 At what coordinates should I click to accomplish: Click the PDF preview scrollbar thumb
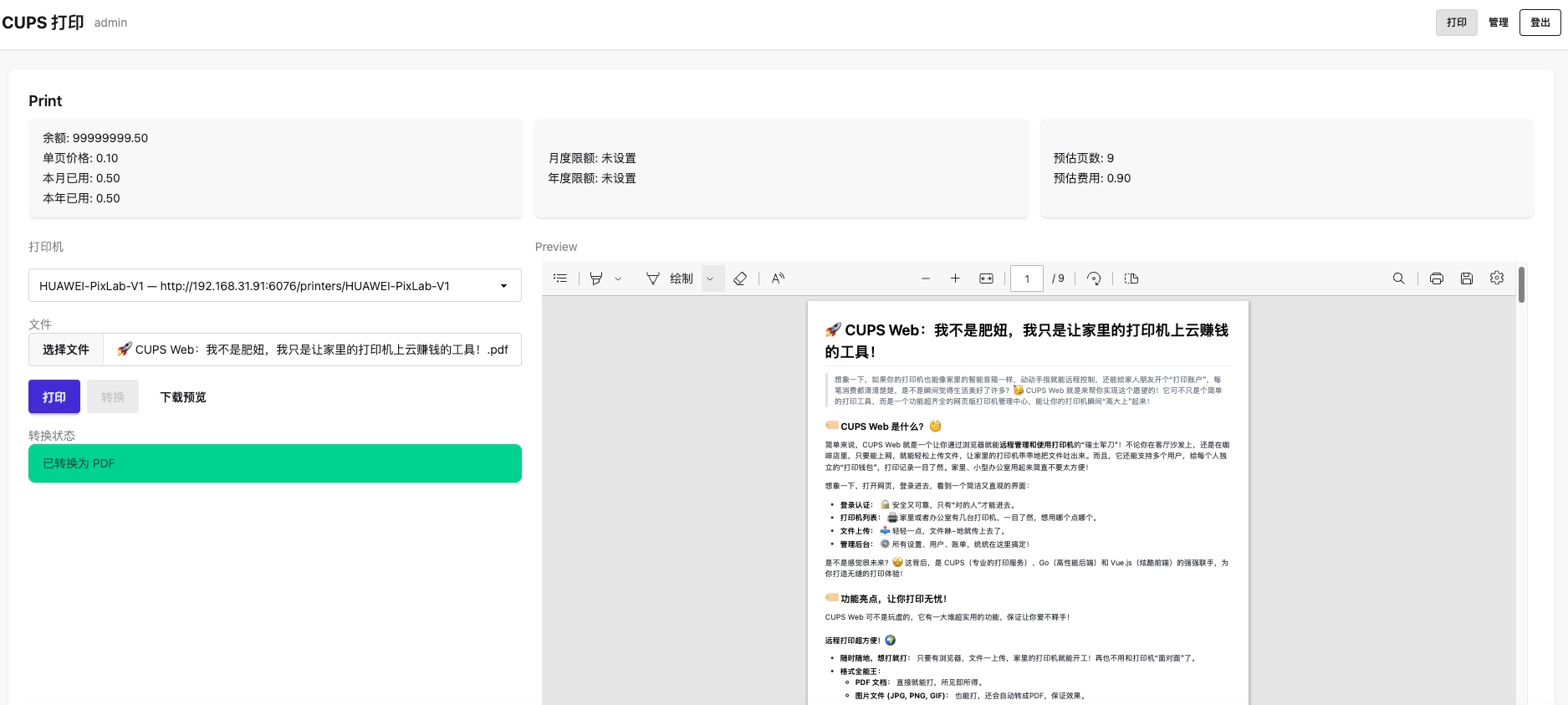point(1521,284)
